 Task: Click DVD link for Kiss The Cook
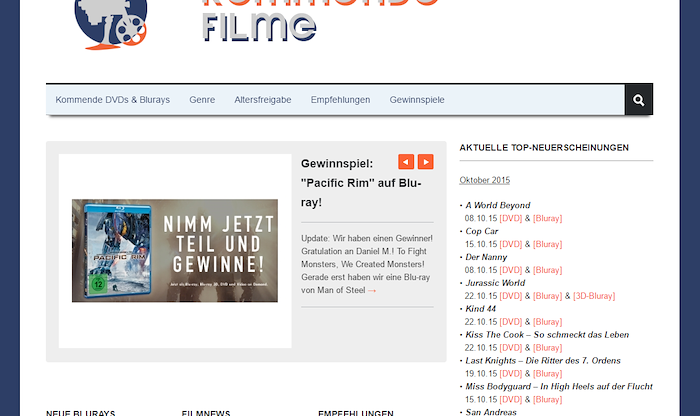point(511,348)
